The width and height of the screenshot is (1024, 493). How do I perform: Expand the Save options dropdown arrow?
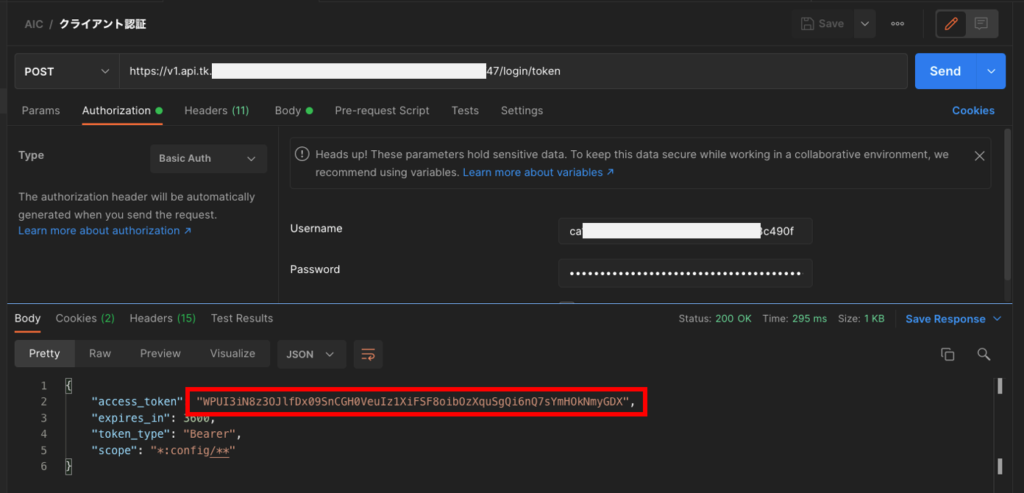pos(863,23)
